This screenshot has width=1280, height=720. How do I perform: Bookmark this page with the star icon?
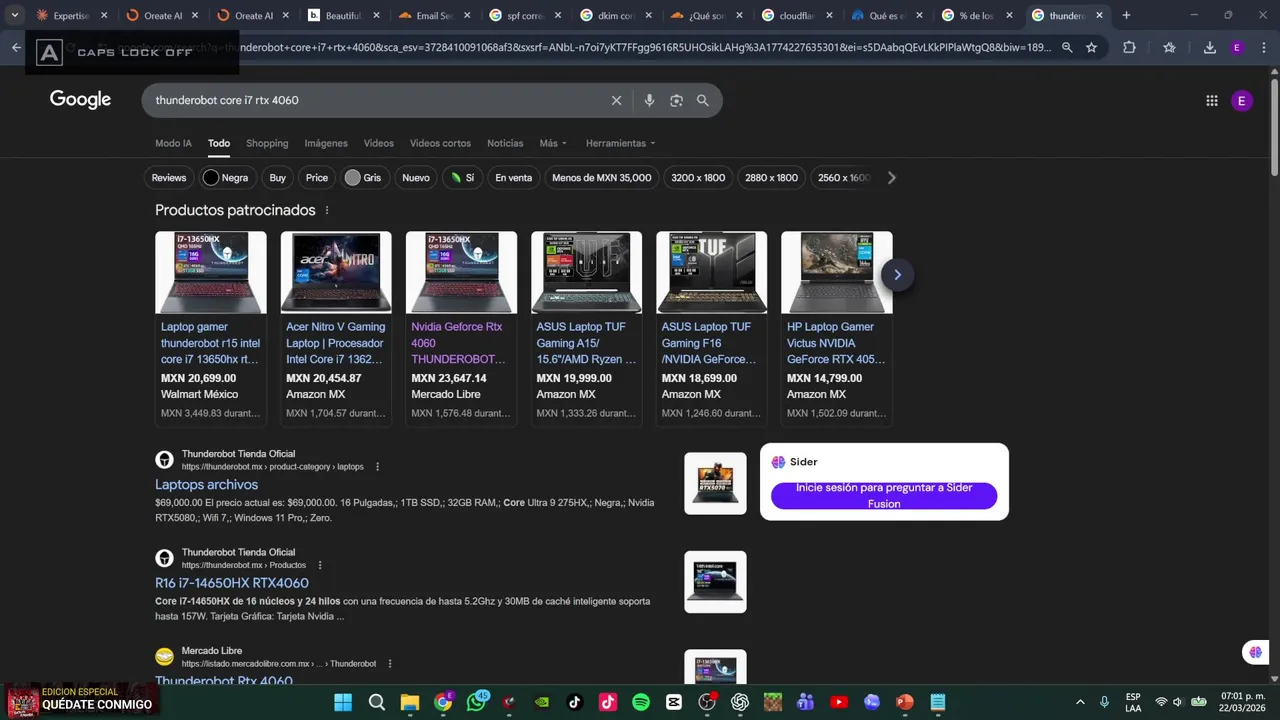coord(1091,47)
